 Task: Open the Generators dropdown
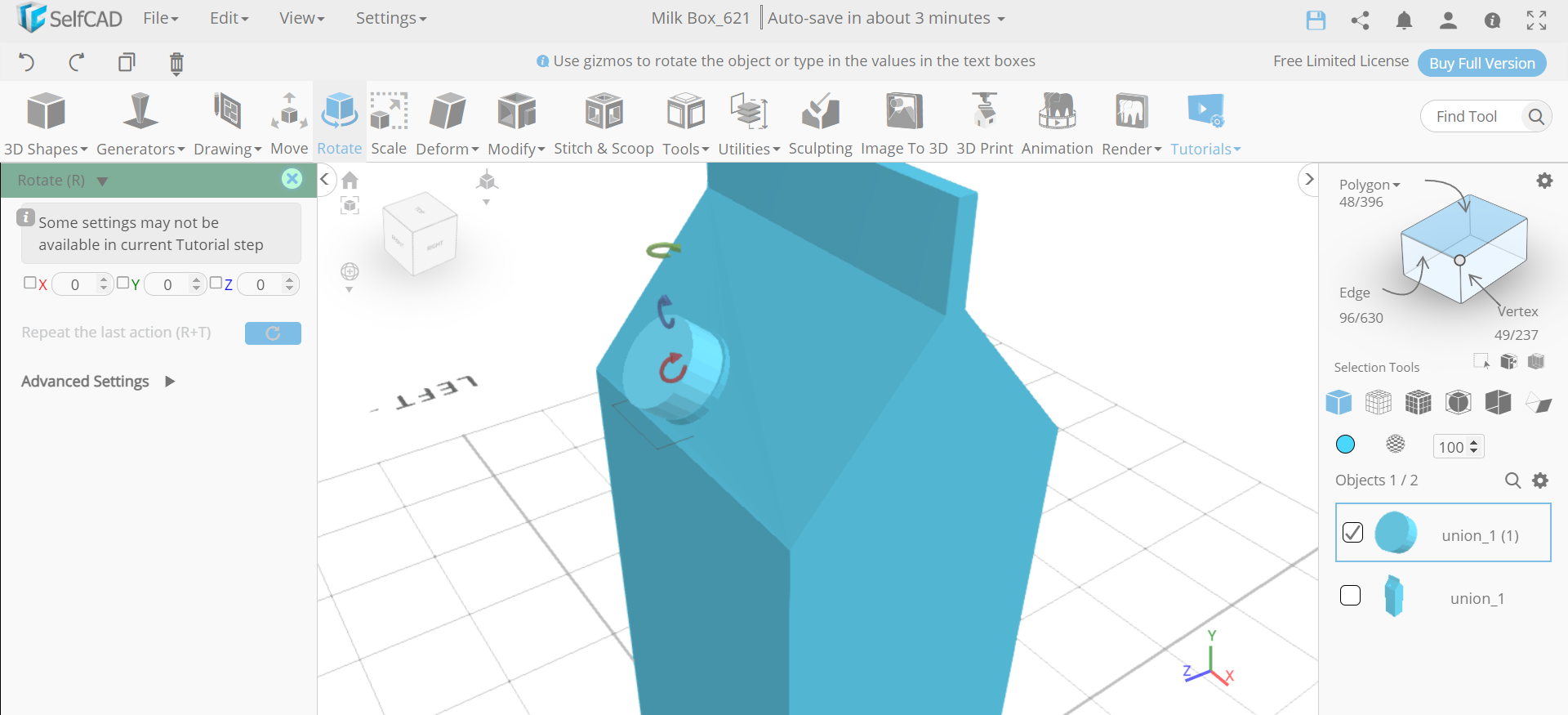[140, 124]
